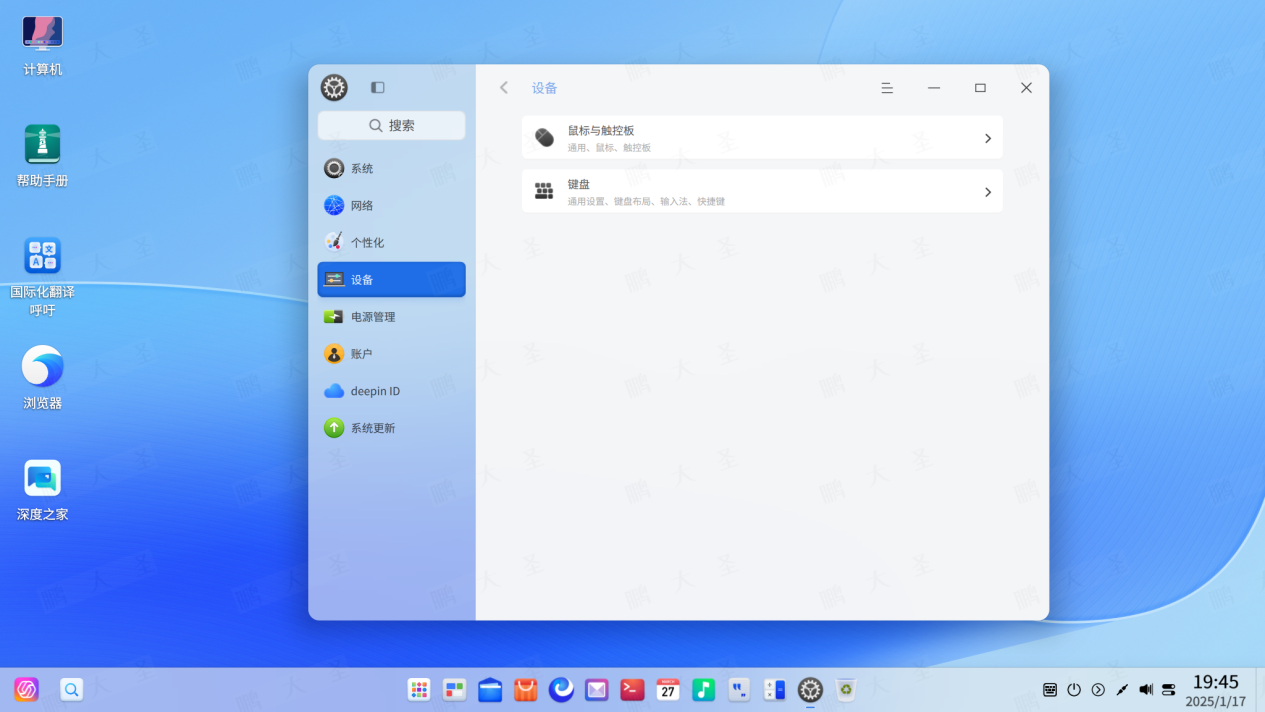Image resolution: width=1265 pixels, height=712 pixels.
Task: Click the 搜索 search field
Action: tap(391, 125)
